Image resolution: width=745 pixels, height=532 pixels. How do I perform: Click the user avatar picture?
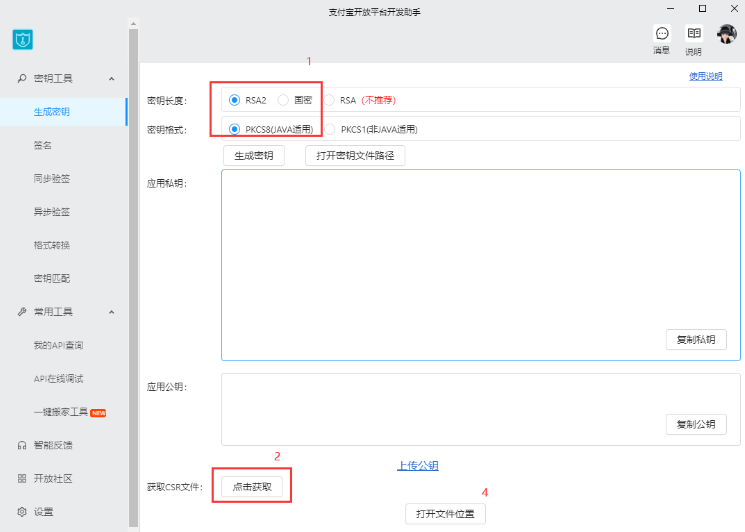727,34
